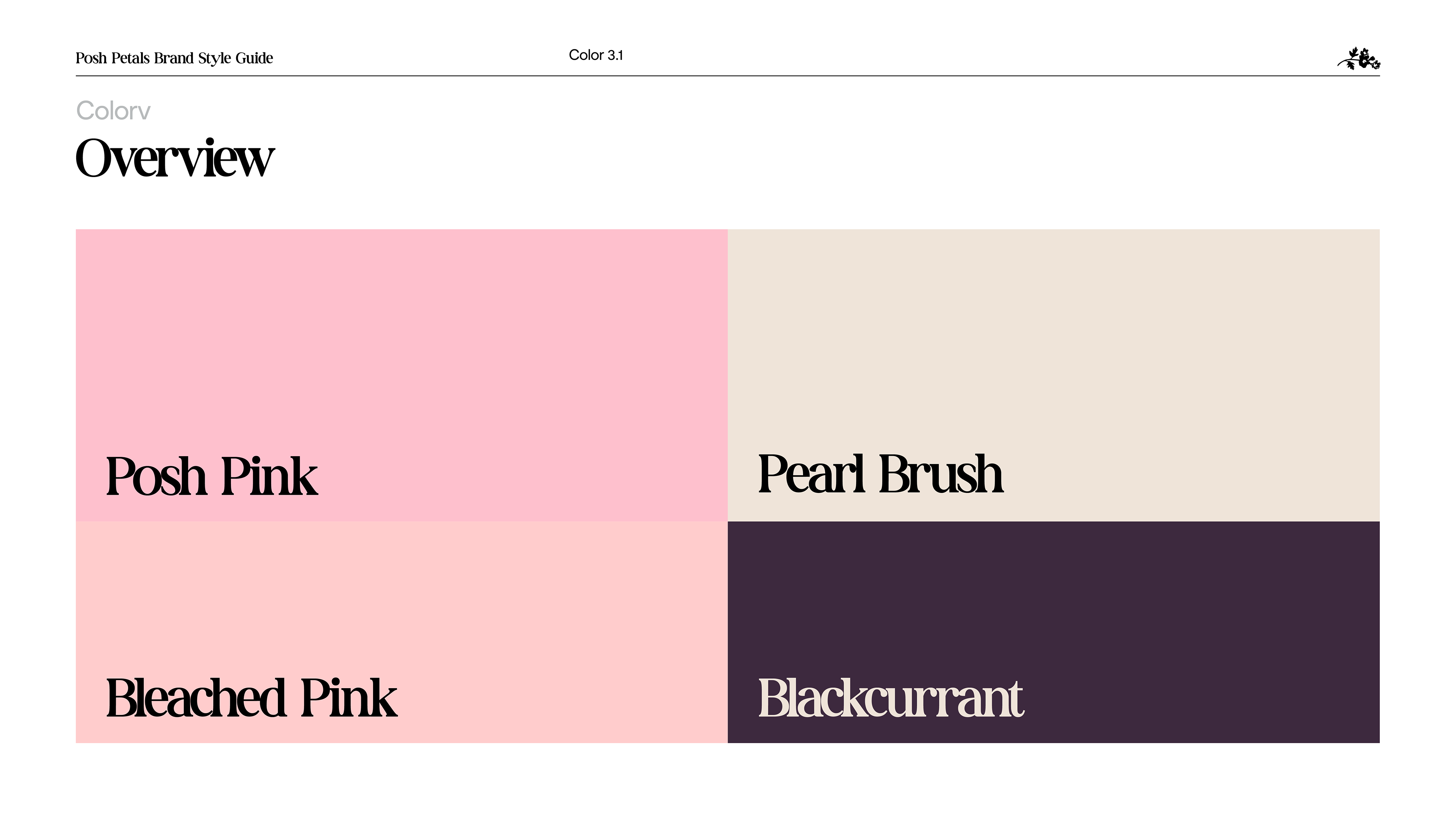Click the 'Posh Pink' label text

pyautogui.click(x=212, y=476)
